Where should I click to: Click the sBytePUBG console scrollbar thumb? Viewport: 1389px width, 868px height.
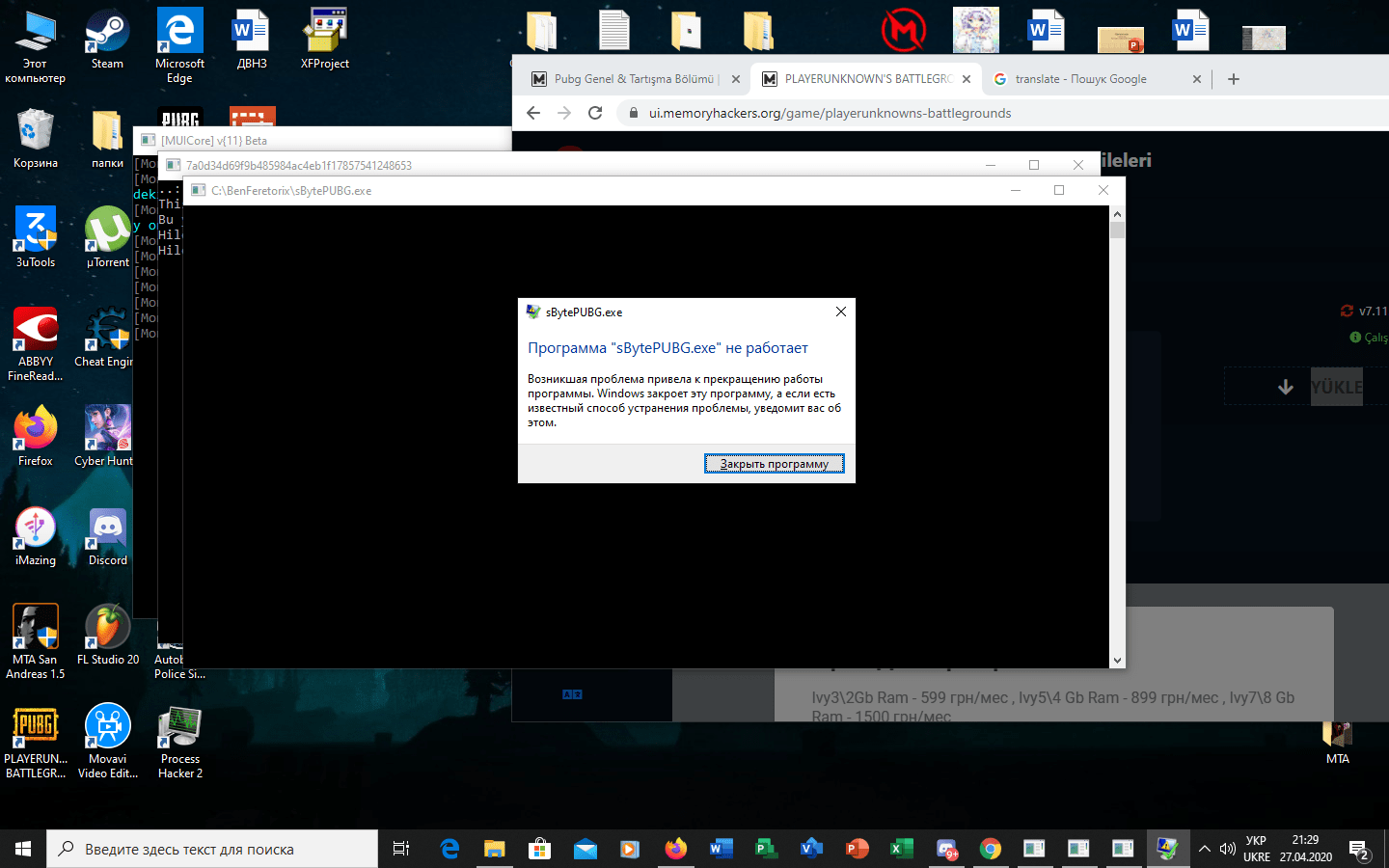1117,230
